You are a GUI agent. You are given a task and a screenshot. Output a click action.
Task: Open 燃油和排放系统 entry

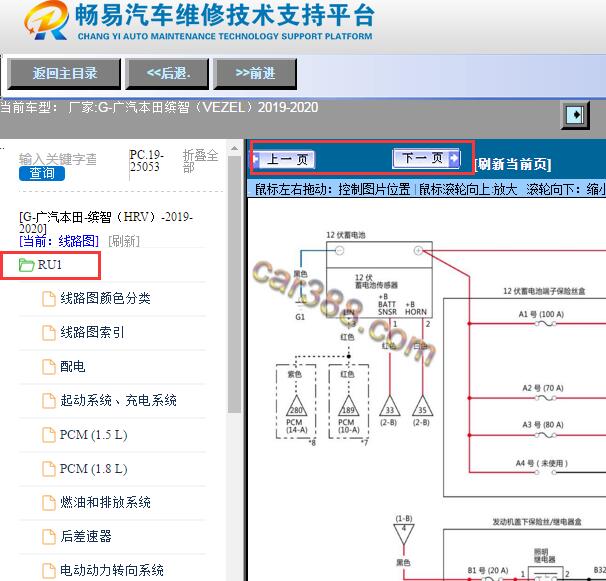(x=105, y=503)
